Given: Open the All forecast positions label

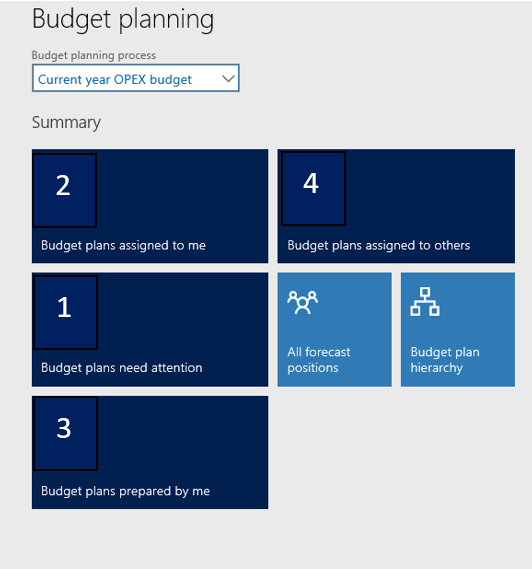Looking at the screenshot, I should pos(319,360).
